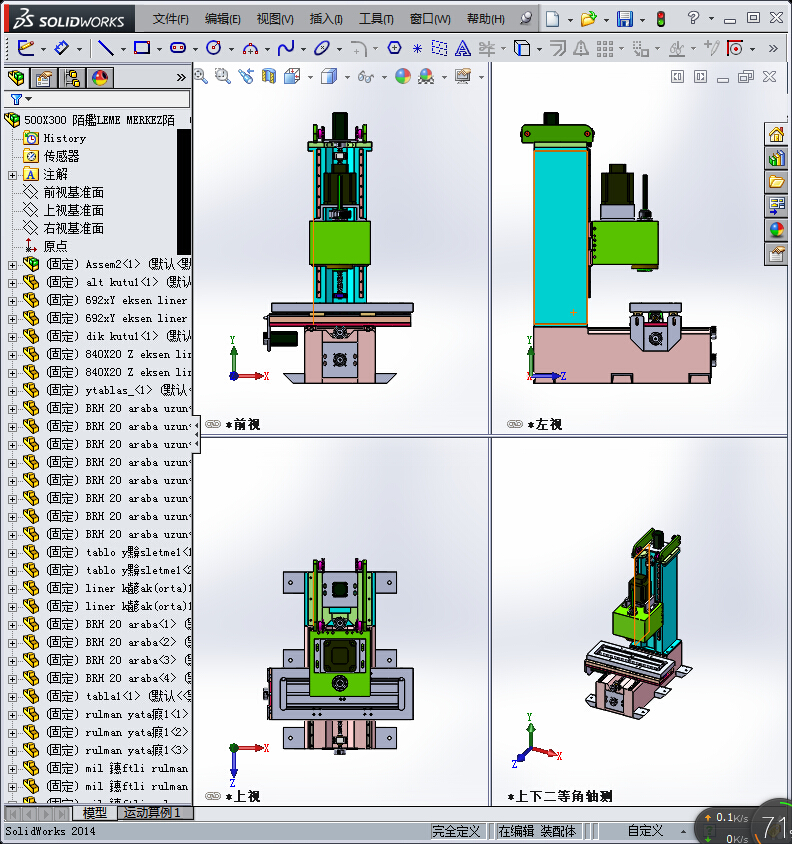Open the 编辑(E) menu
The image size is (792, 844).
click(x=223, y=19)
